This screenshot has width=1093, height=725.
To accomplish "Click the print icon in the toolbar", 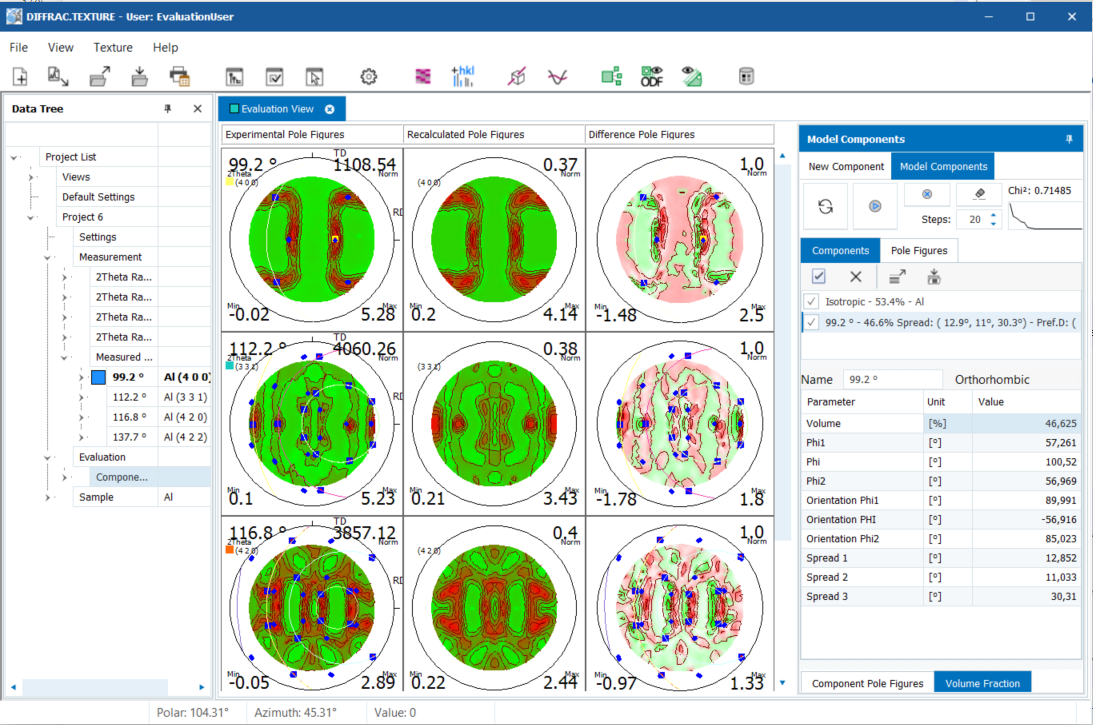I will pos(179,76).
